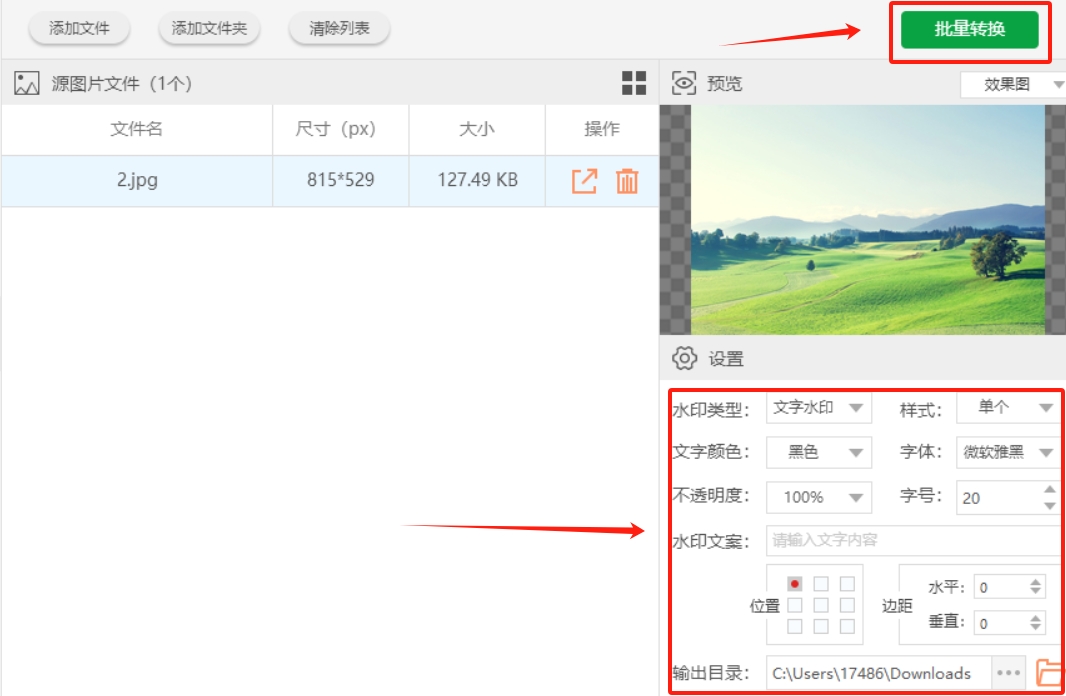Click the settings gear icon
The height and width of the screenshot is (696, 1066).
pyautogui.click(x=685, y=358)
